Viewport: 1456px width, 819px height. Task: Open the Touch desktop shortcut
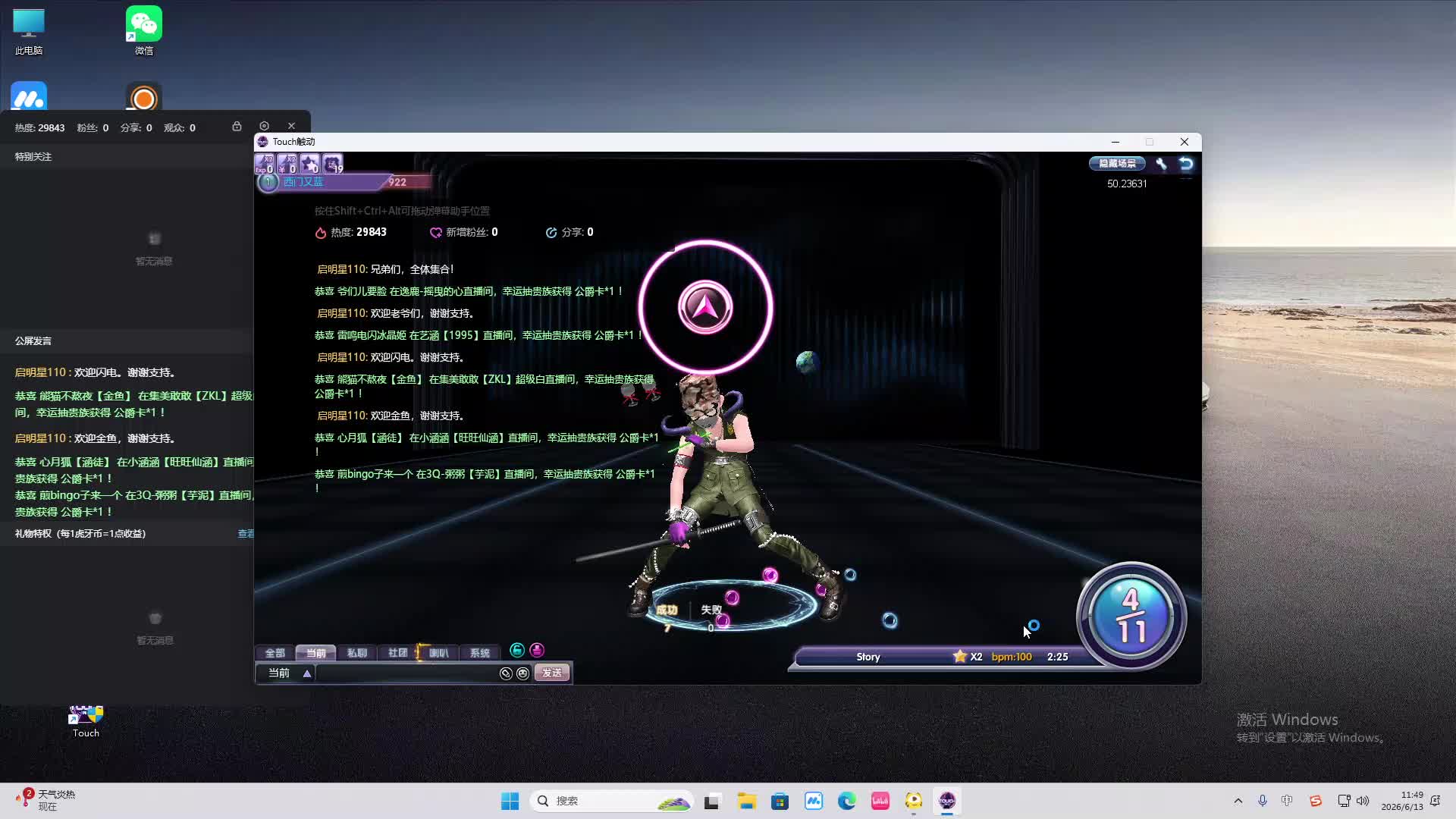[86, 722]
